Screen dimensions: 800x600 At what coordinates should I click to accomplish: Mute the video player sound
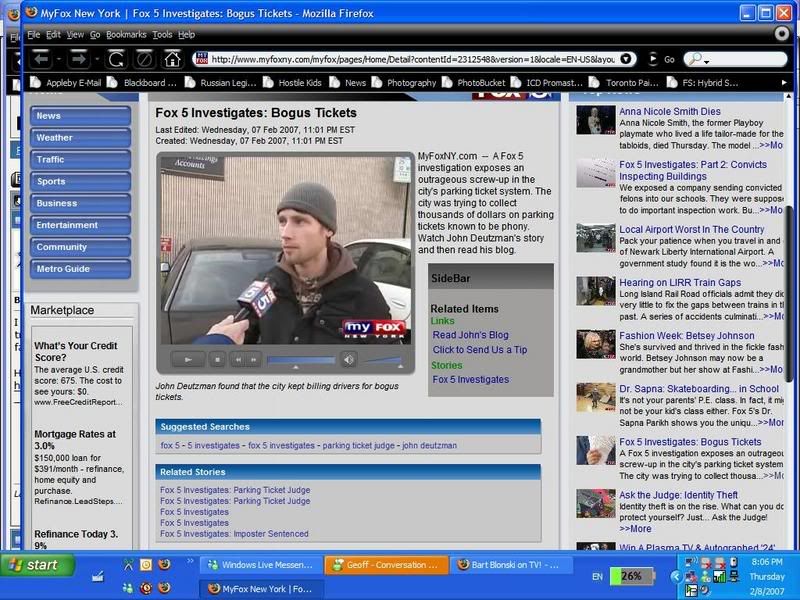pos(349,360)
